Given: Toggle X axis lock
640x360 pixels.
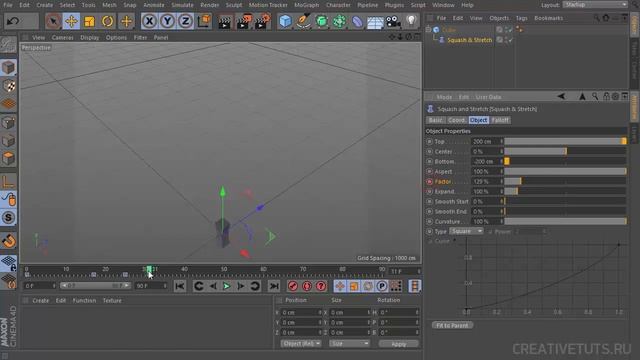Looking at the screenshot, I should coord(149,21).
